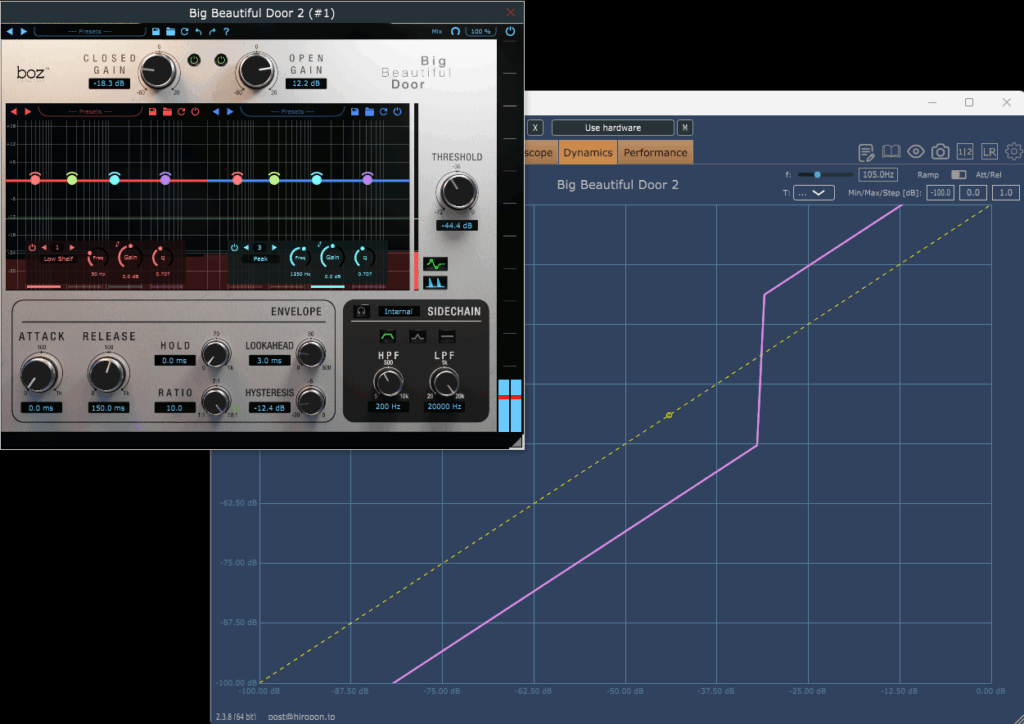Open the Peak filter type selector
1024x724 pixels.
(261, 259)
